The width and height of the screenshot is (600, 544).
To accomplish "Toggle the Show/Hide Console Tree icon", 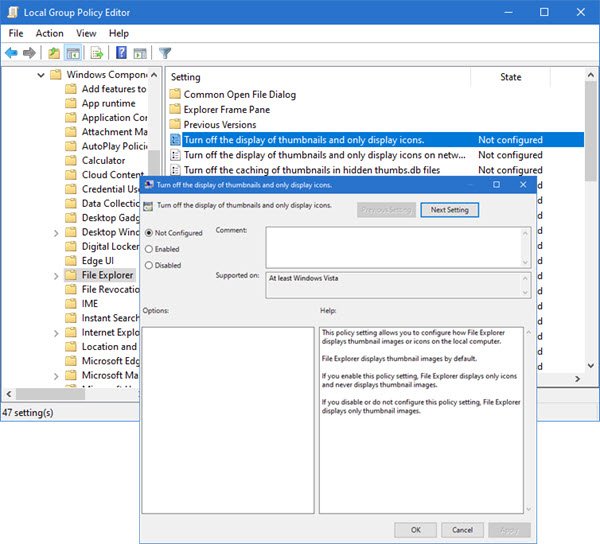I will point(73,53).
